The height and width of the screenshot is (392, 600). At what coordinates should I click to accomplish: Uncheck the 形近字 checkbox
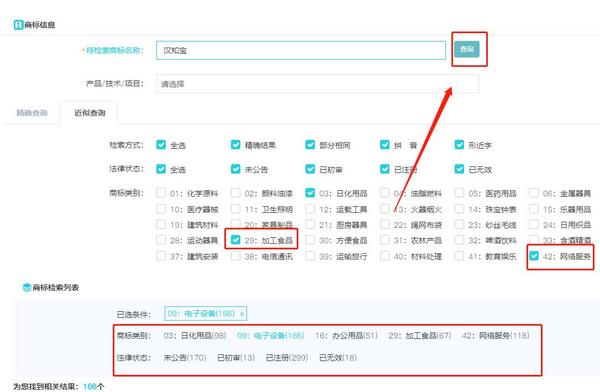click(459, 145)
